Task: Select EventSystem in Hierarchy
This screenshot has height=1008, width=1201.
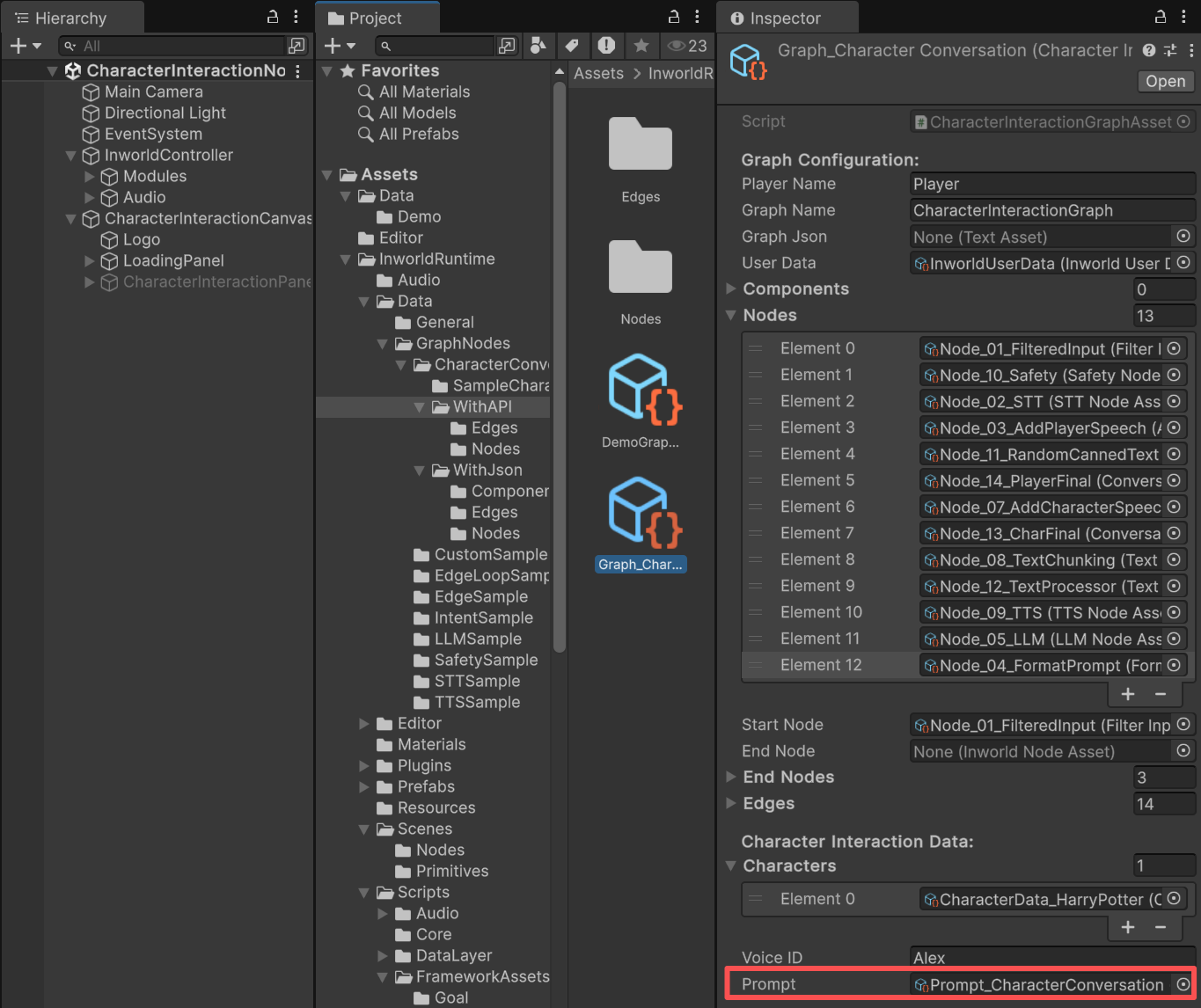Action: coord(153,134)
